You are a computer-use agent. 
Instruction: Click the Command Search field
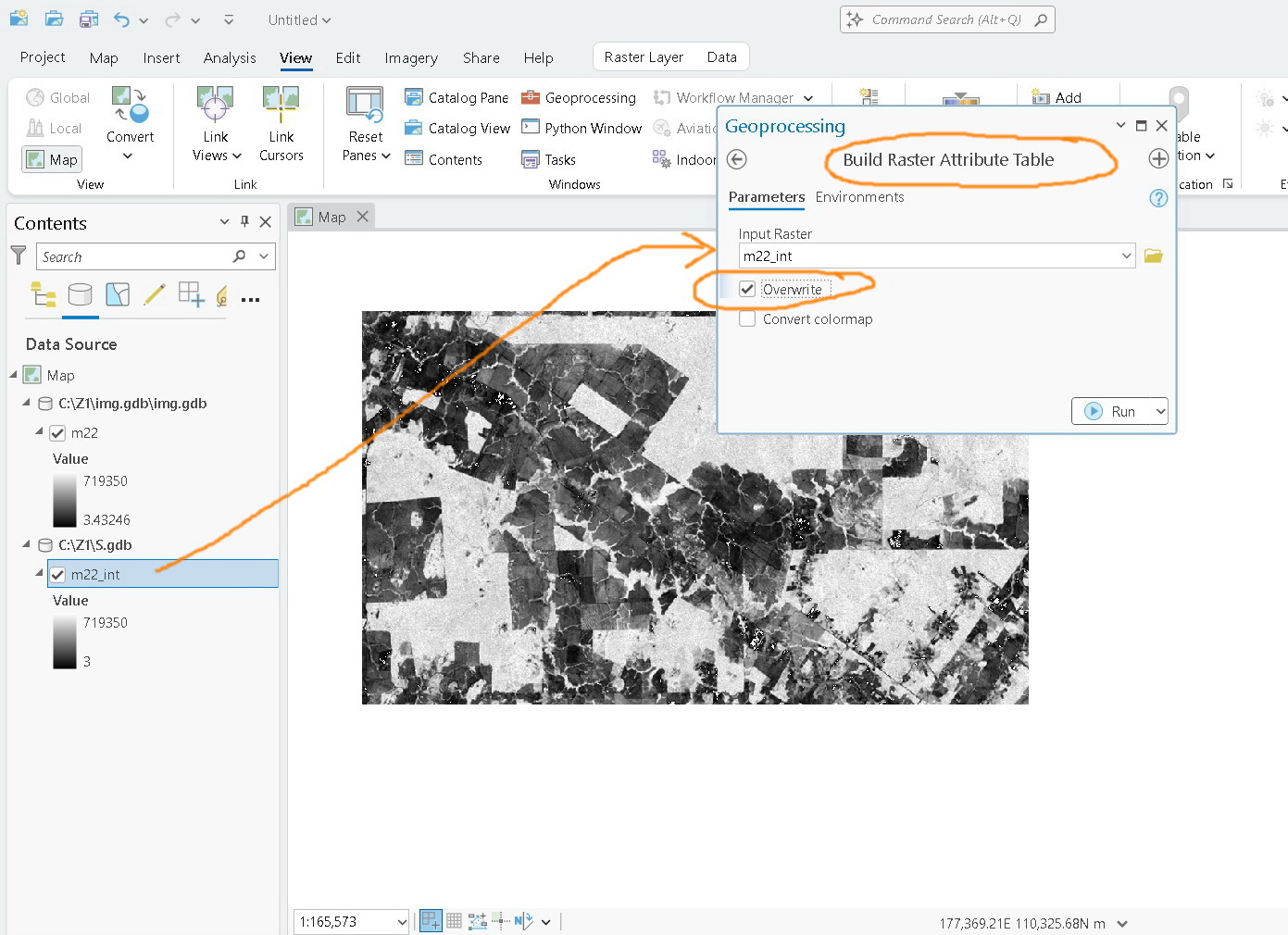coord(946,19)
